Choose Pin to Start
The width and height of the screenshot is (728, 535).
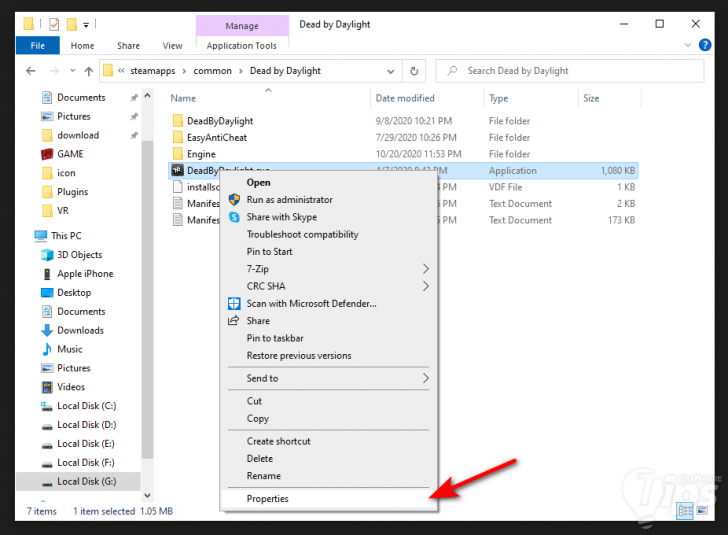pos(329,252)
